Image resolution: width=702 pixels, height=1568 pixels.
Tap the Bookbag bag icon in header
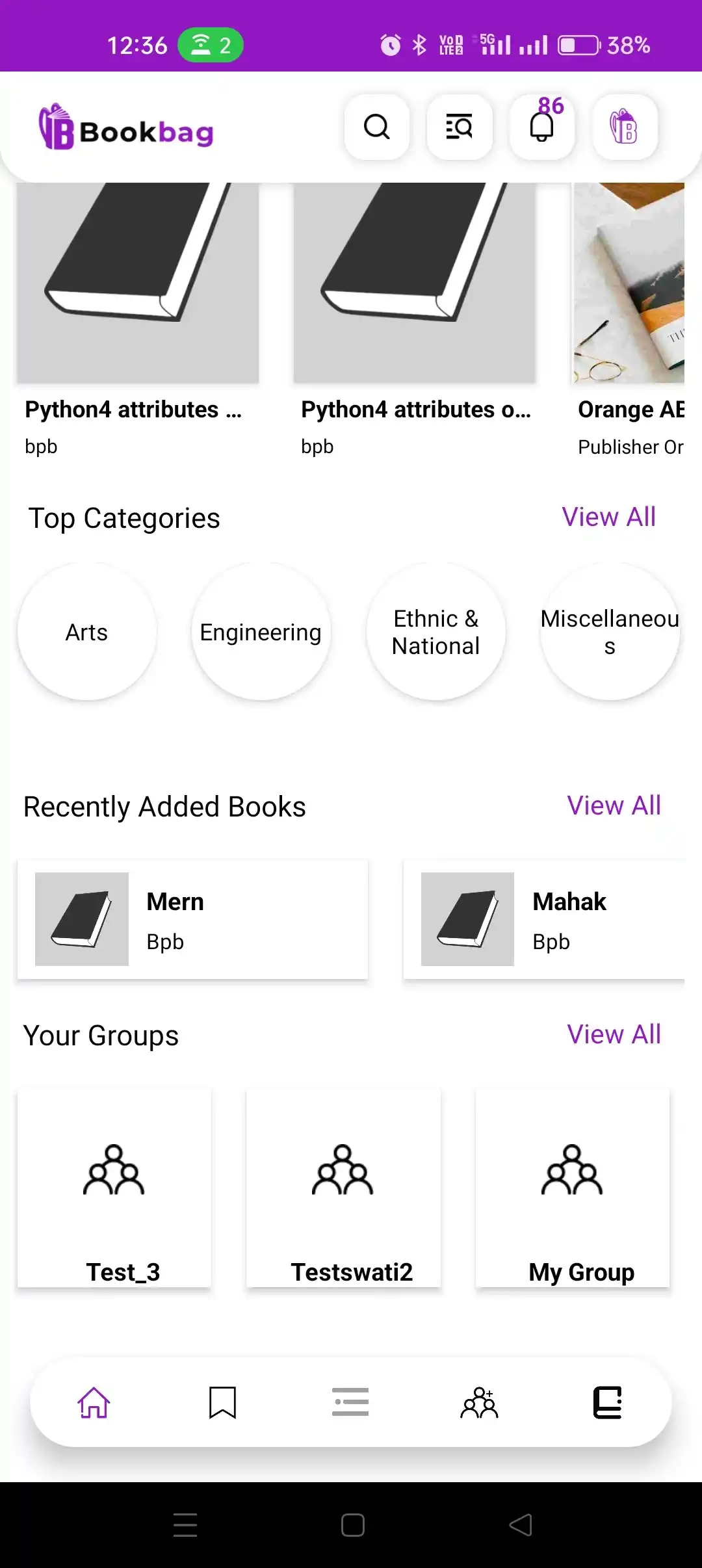[625, 127]
